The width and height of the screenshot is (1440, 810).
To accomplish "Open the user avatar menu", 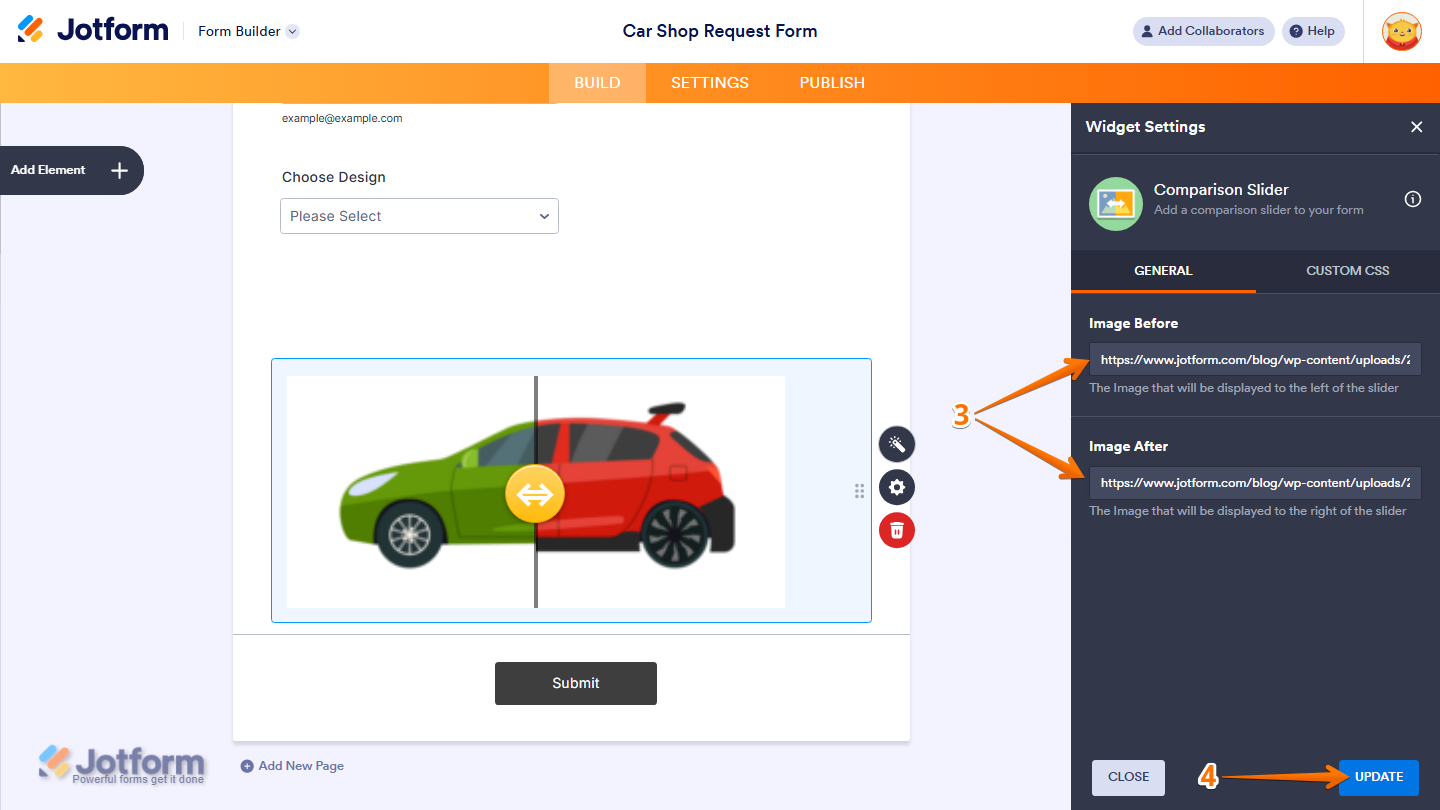I will tap(1401, 31).
